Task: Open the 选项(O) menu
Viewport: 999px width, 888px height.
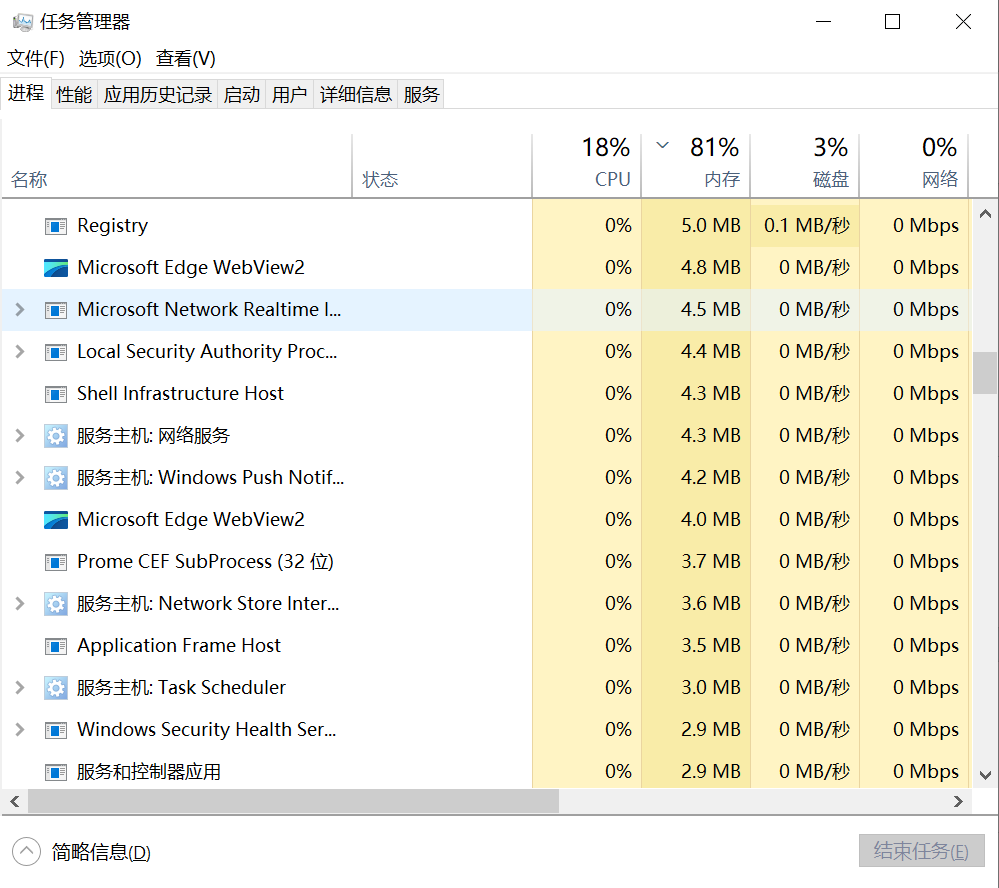Action: tap(110, 59)
